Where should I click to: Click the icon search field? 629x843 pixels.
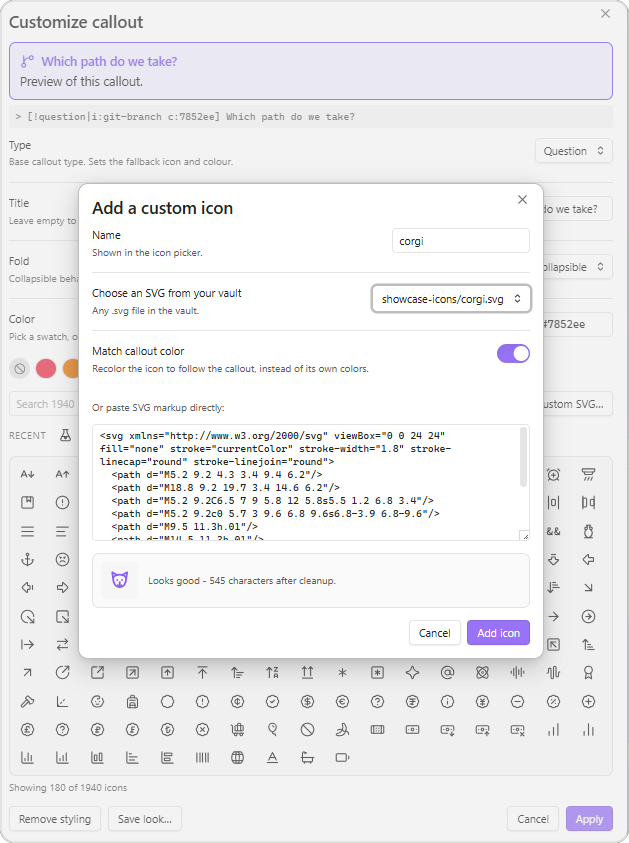44,404
